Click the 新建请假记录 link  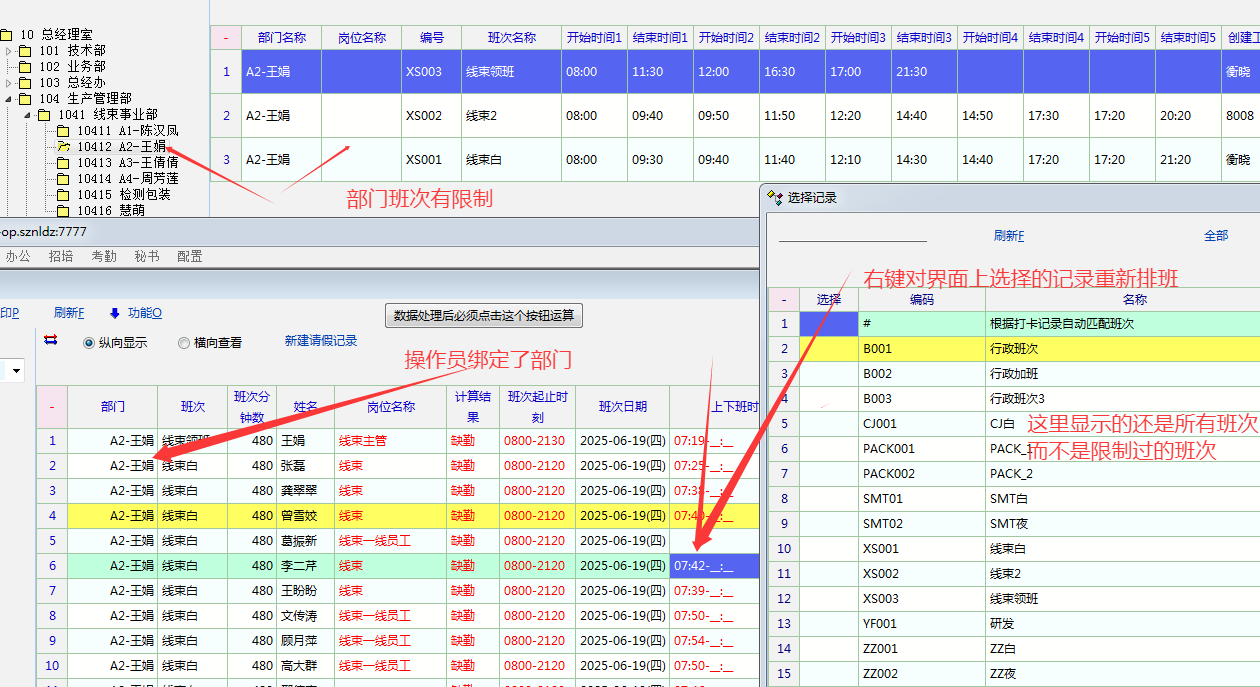point(320,341)
